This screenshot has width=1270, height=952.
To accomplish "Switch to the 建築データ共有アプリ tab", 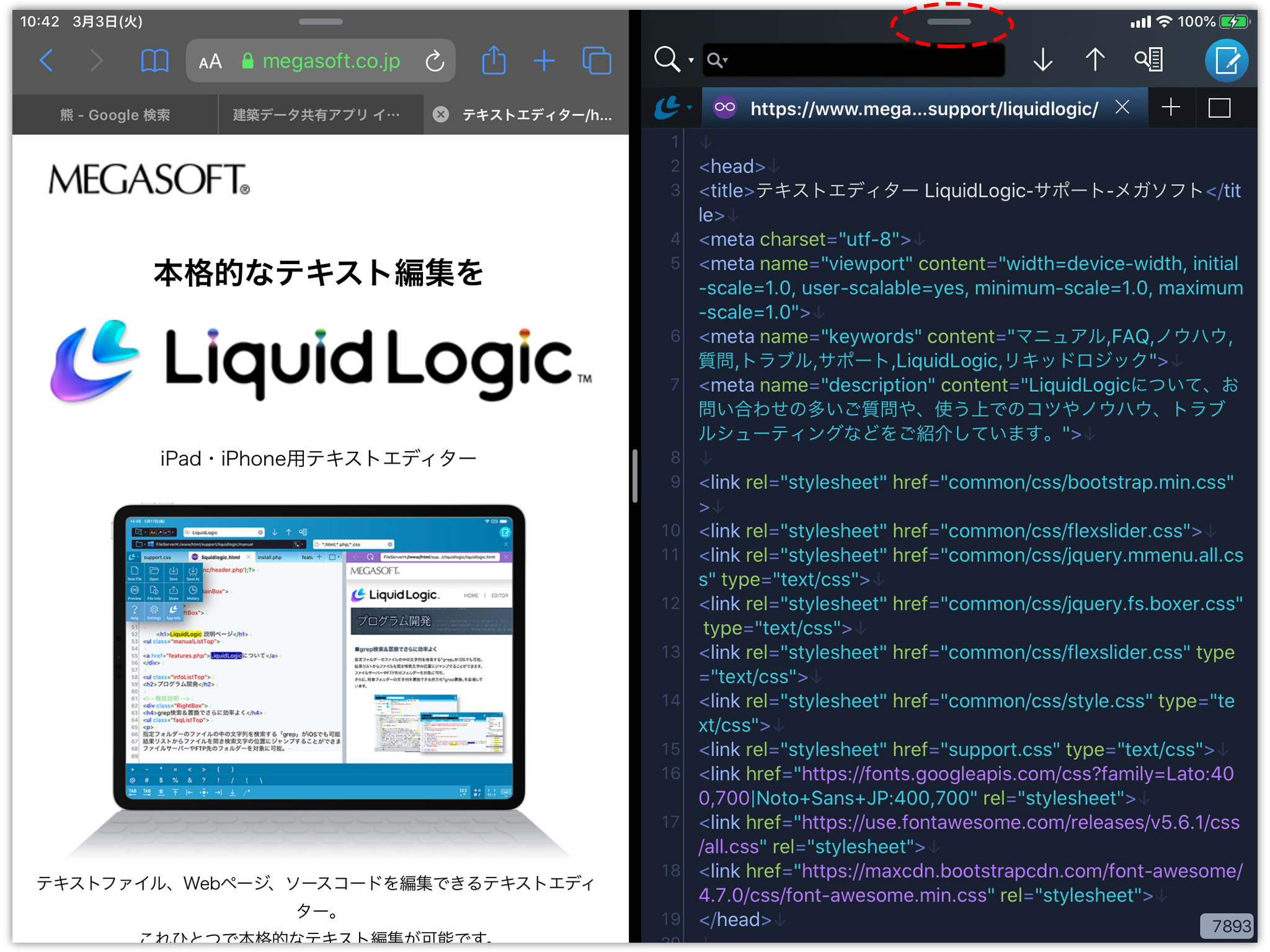I will (x=320, y=115).
